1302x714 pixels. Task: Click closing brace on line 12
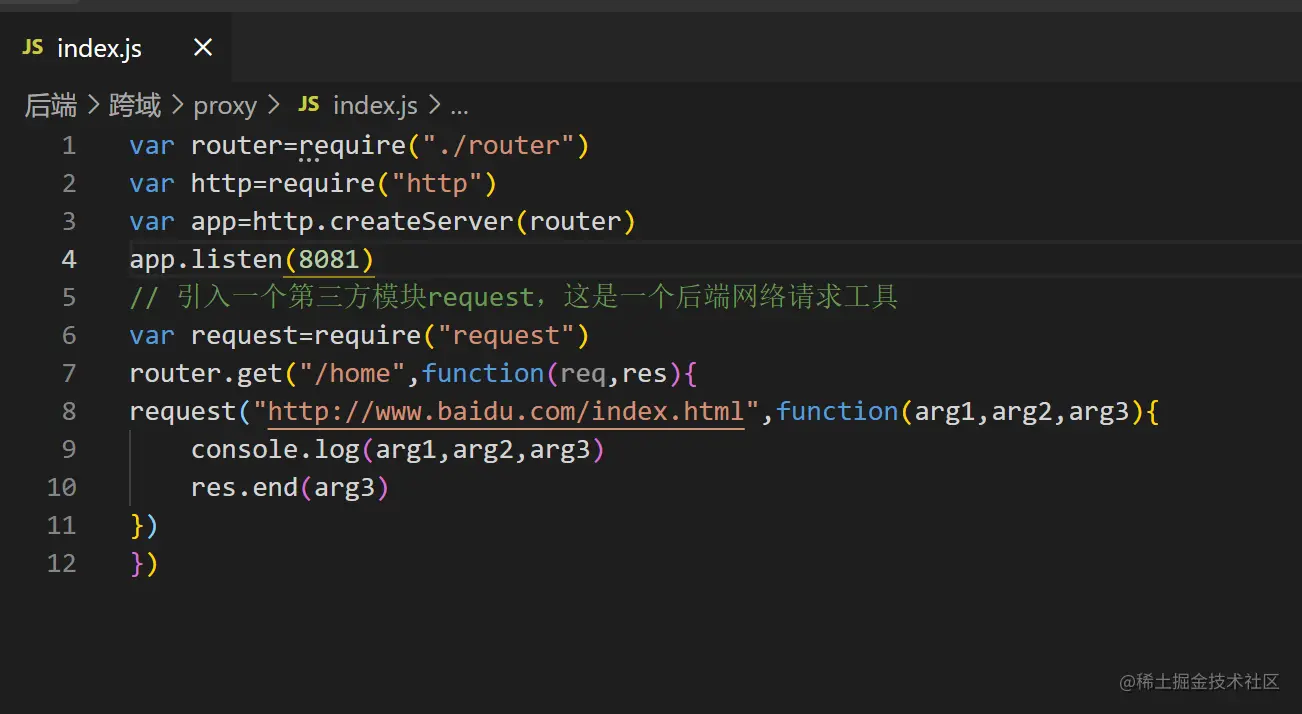pyautogui.click(x=137, y=564)
